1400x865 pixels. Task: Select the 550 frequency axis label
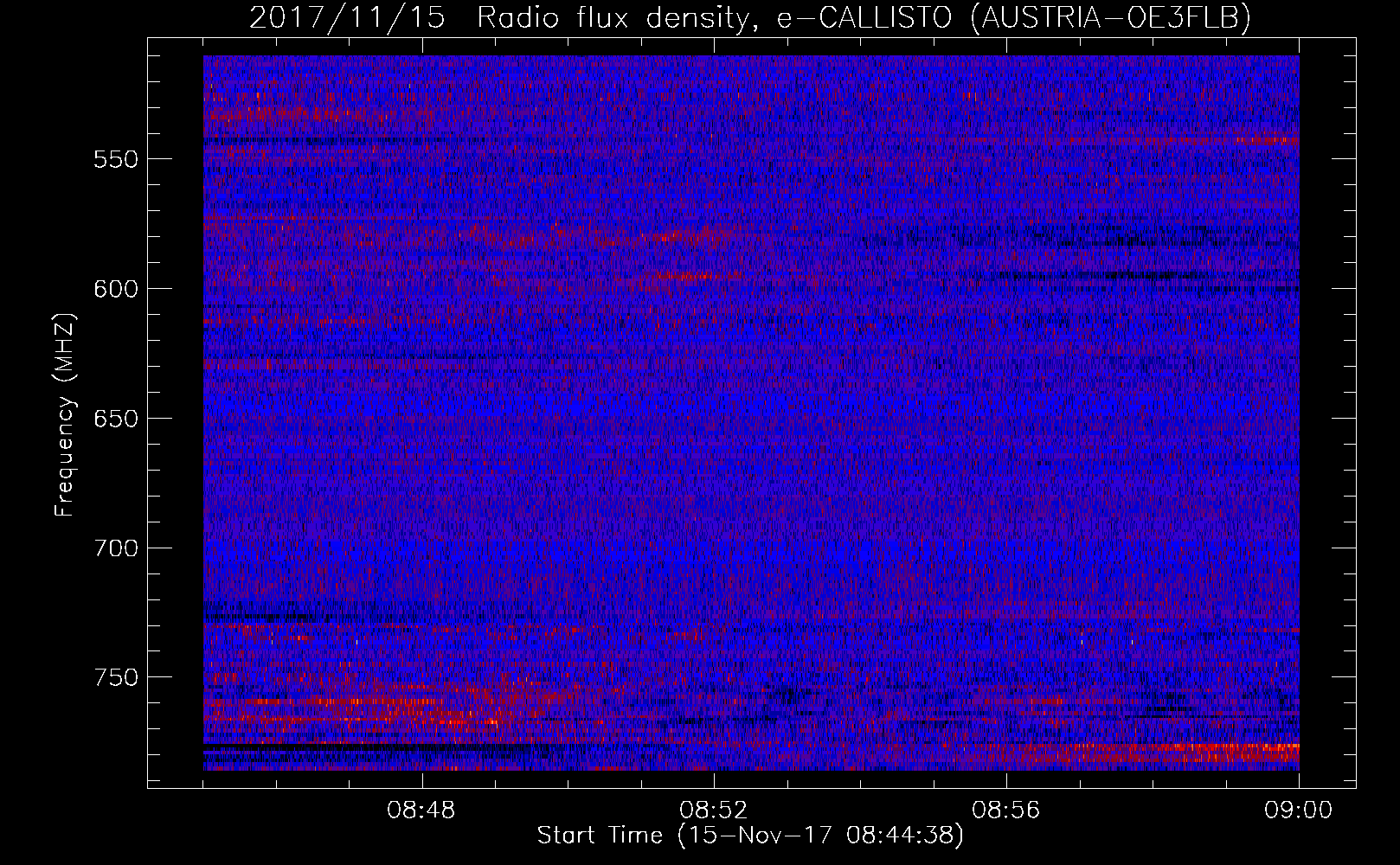point(116,159)
